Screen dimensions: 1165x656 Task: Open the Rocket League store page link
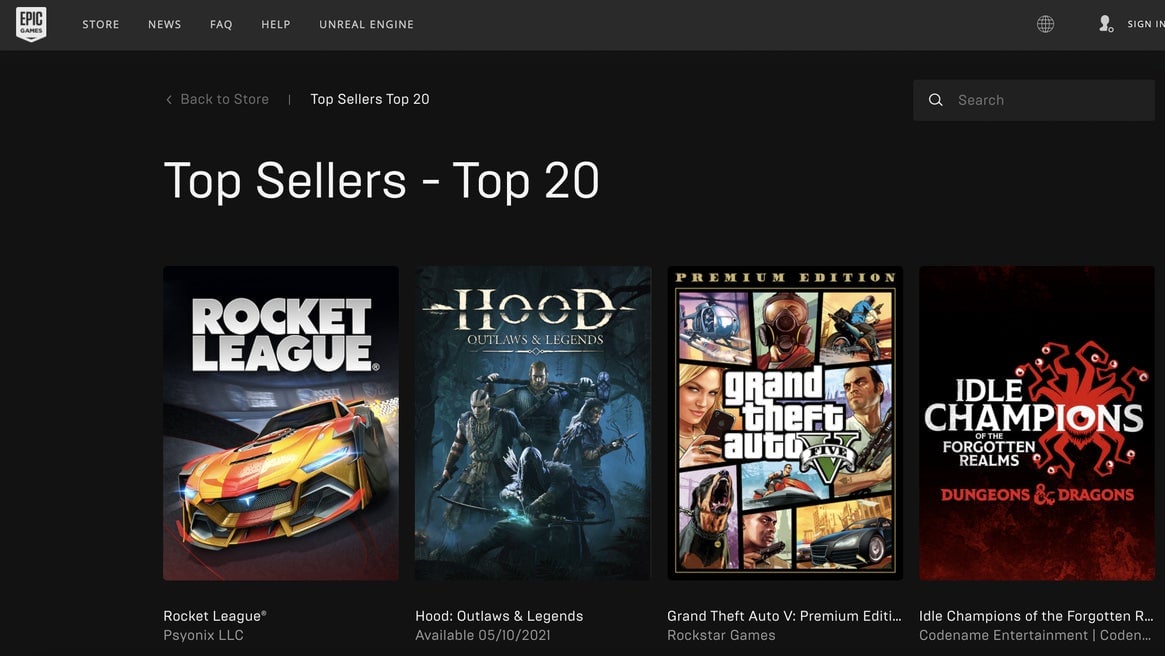(x=213, y=615)
